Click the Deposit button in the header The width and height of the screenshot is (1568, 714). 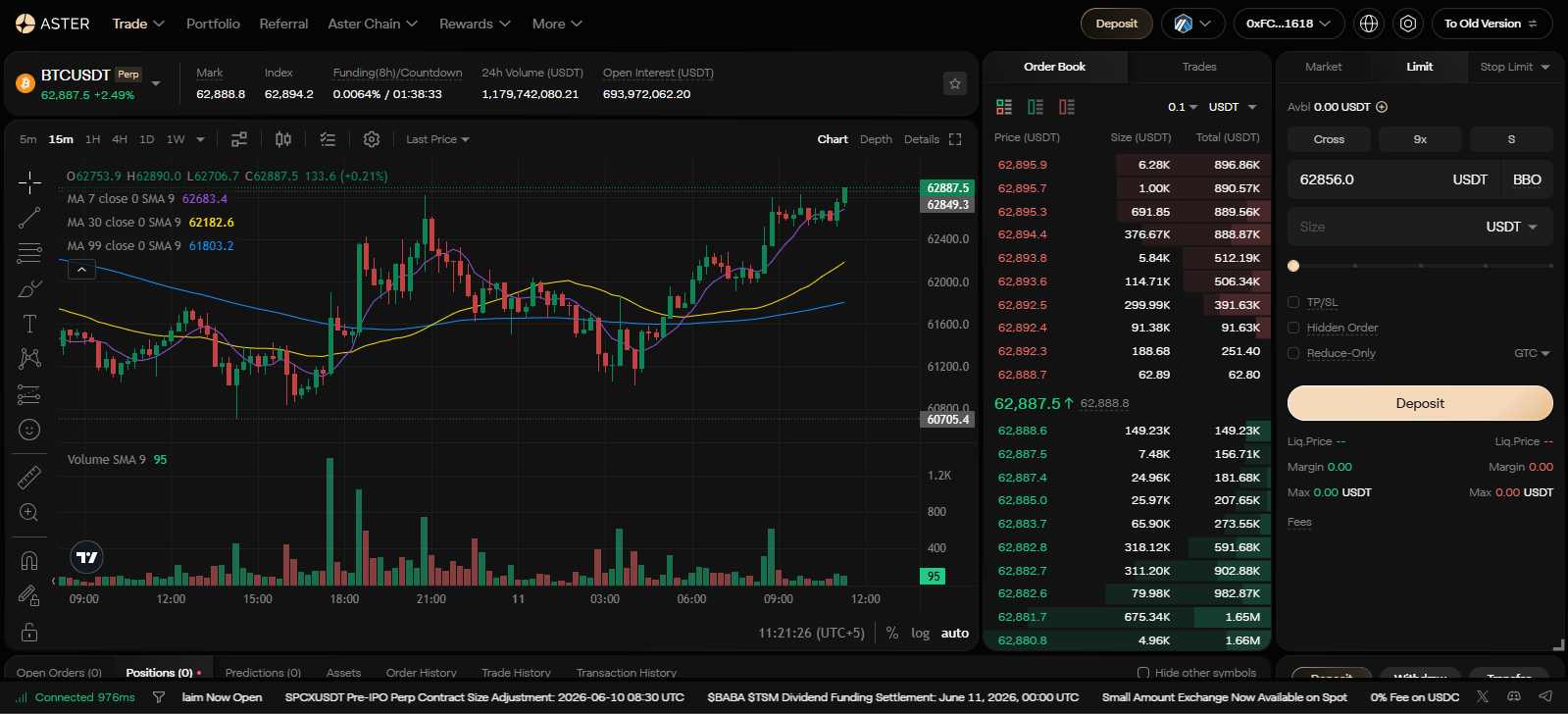point(1117,24)
